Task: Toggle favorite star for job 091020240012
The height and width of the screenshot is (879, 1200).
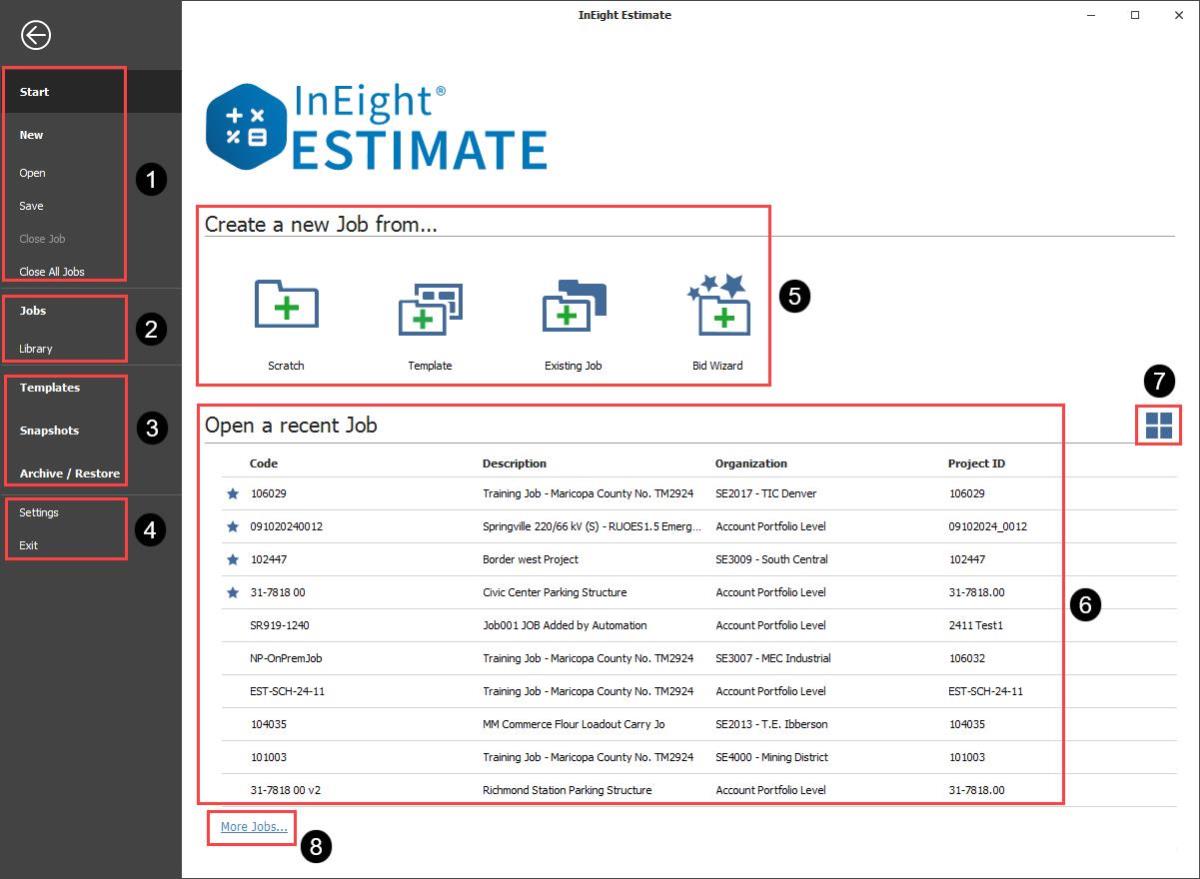Action: coord(233,526)
